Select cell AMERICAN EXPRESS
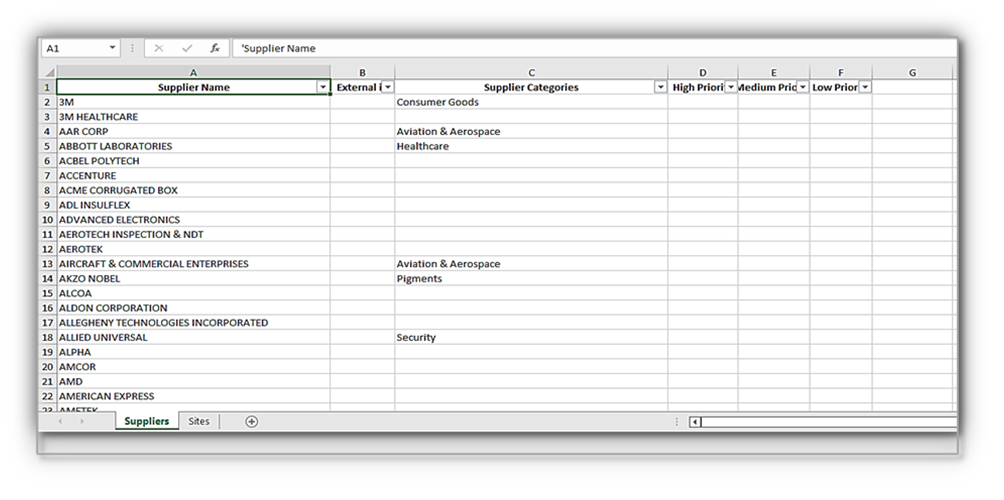1004x500 pixels. pos(193,396)
